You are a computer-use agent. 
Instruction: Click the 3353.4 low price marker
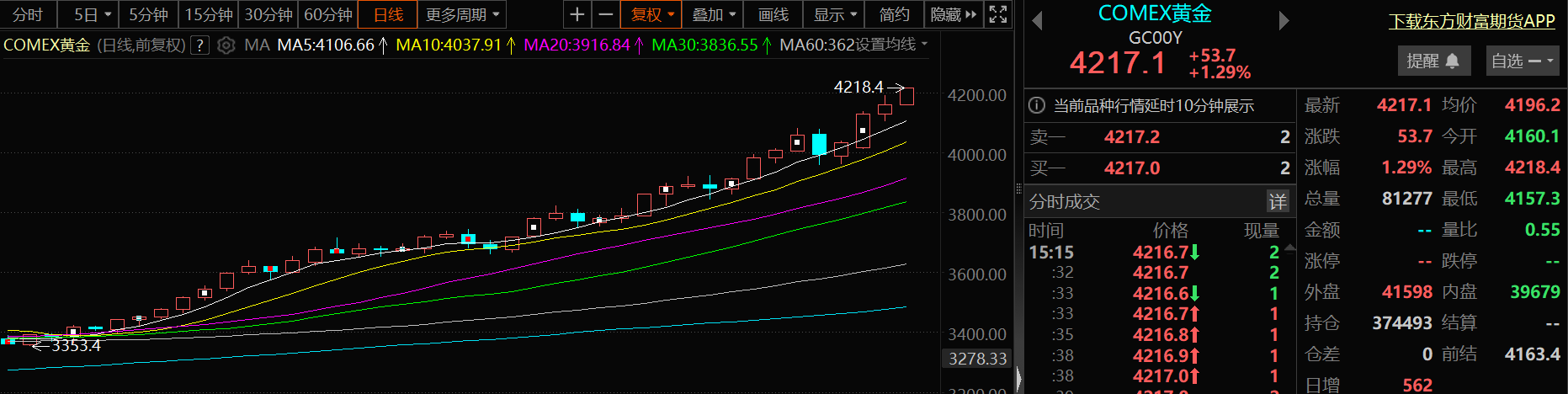point(76,345)
